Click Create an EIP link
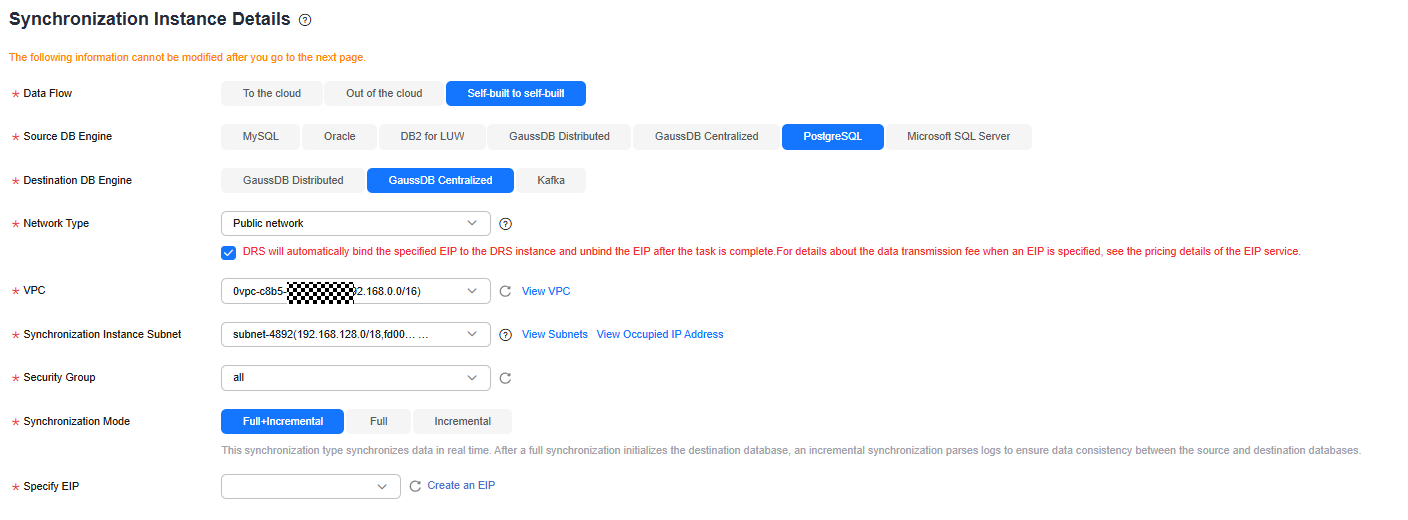 [x=461, y=485]
